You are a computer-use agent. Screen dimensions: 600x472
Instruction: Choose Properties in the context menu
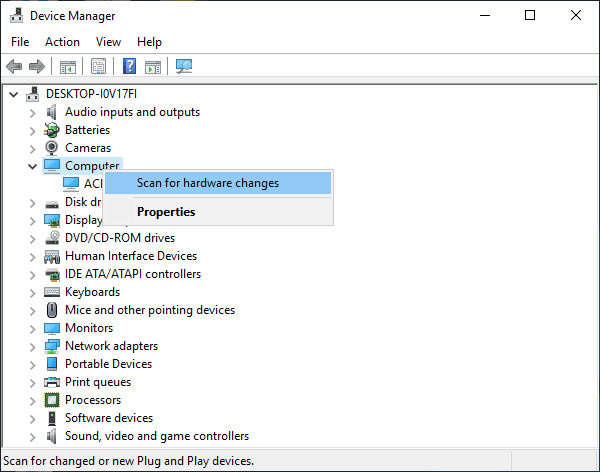click(x=218, y=212)
